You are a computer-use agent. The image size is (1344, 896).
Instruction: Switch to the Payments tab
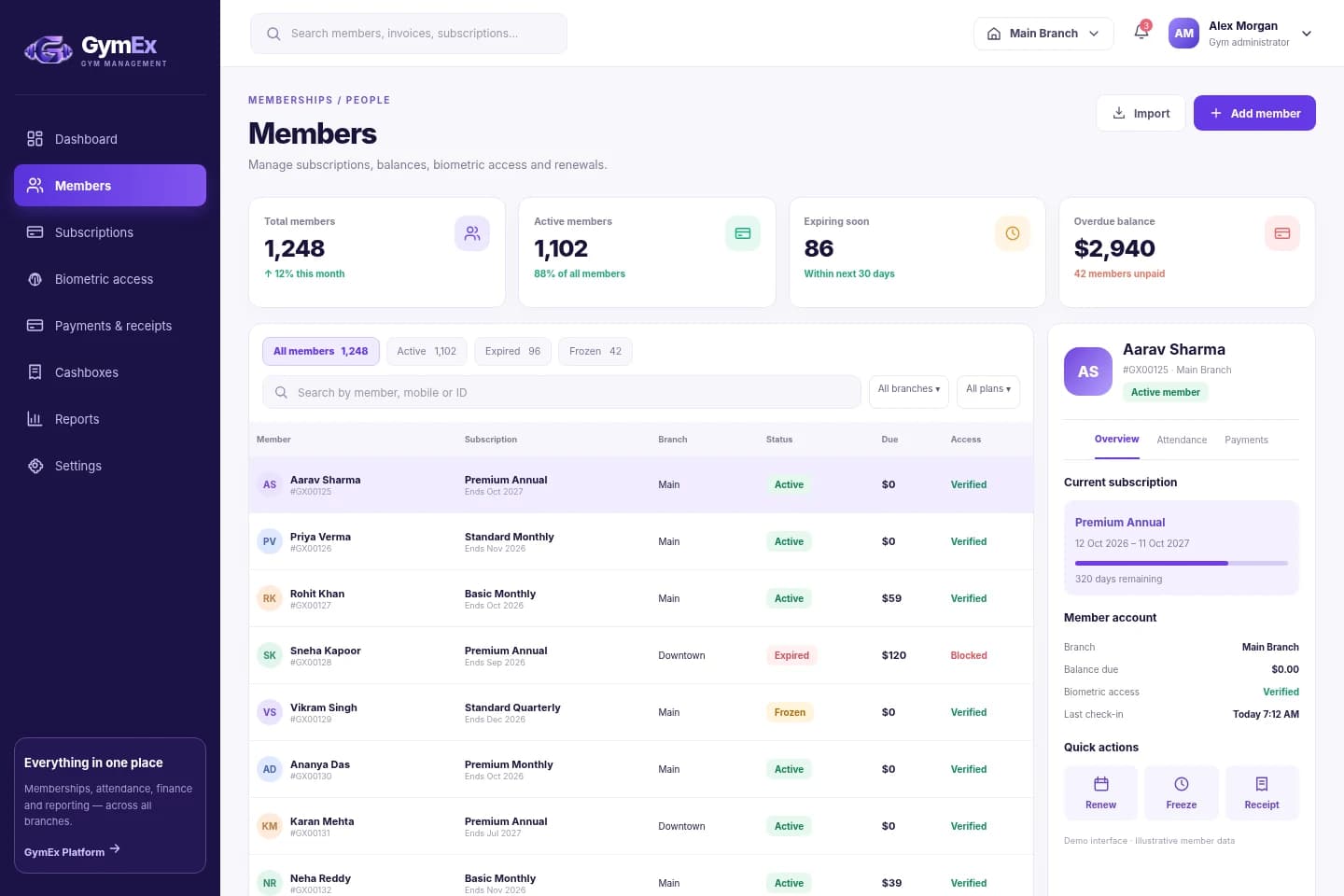point(1246,440)
